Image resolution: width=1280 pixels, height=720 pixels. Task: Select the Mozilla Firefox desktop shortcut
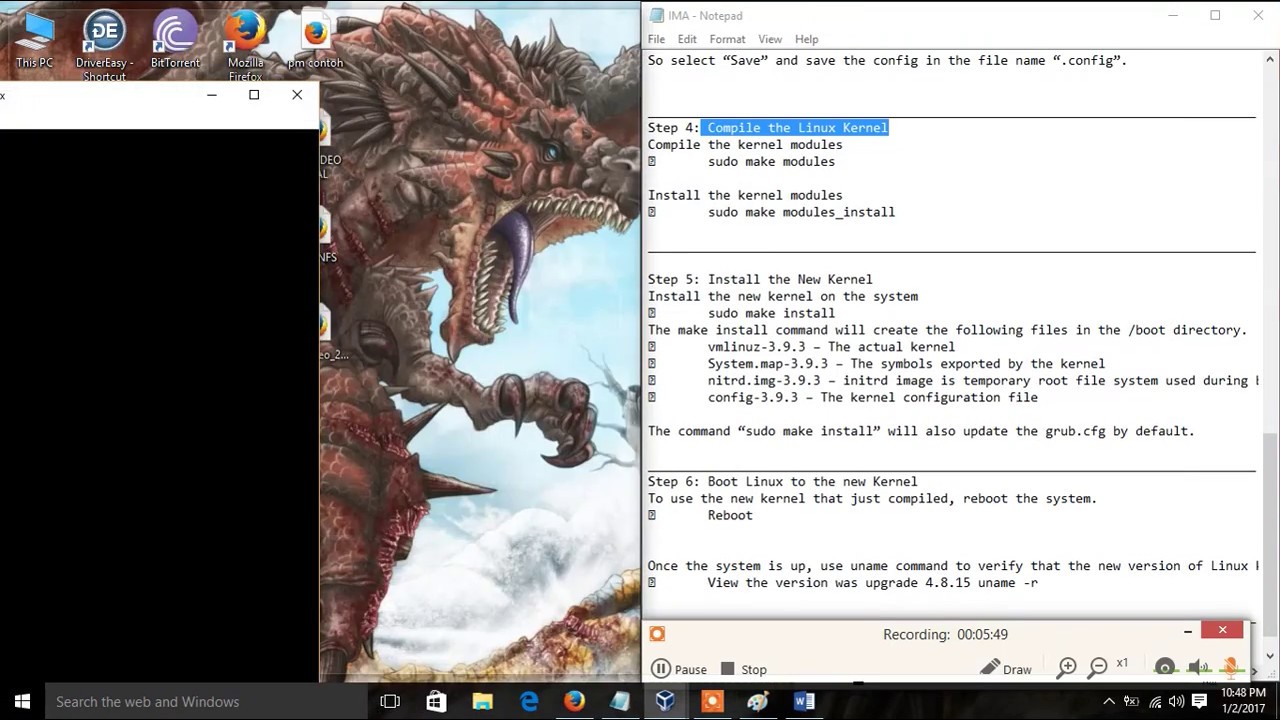[x=245, y=46]
